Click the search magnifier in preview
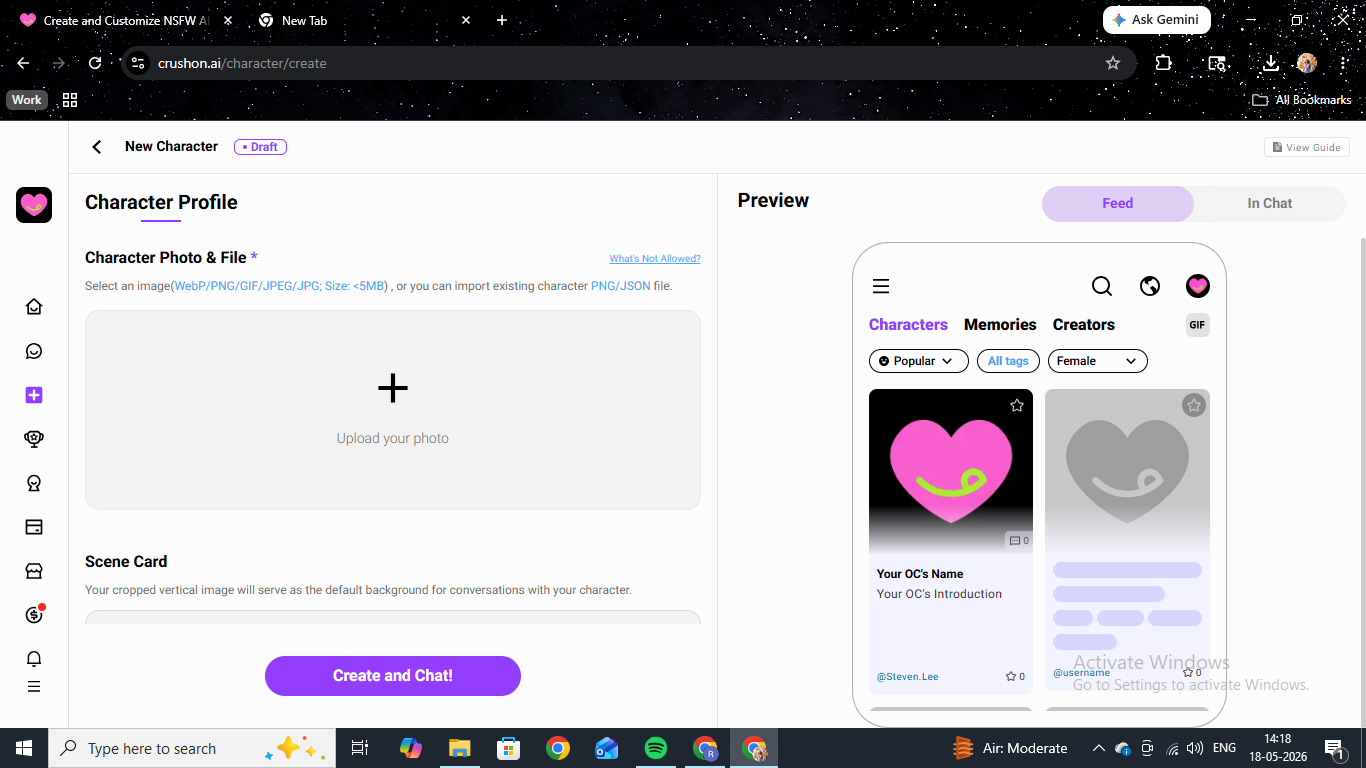The width and height of the screenshot is (1366, 768). pyautogui.click(x=1102, y=287)
